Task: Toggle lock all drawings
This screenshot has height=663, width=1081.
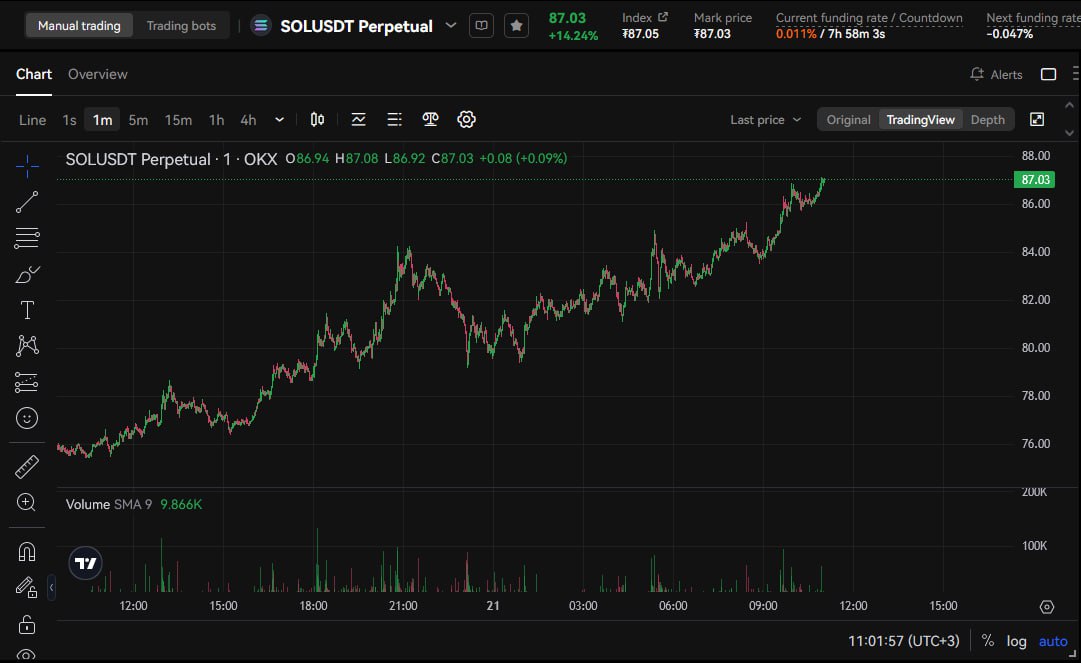Action: coord(27,624)
